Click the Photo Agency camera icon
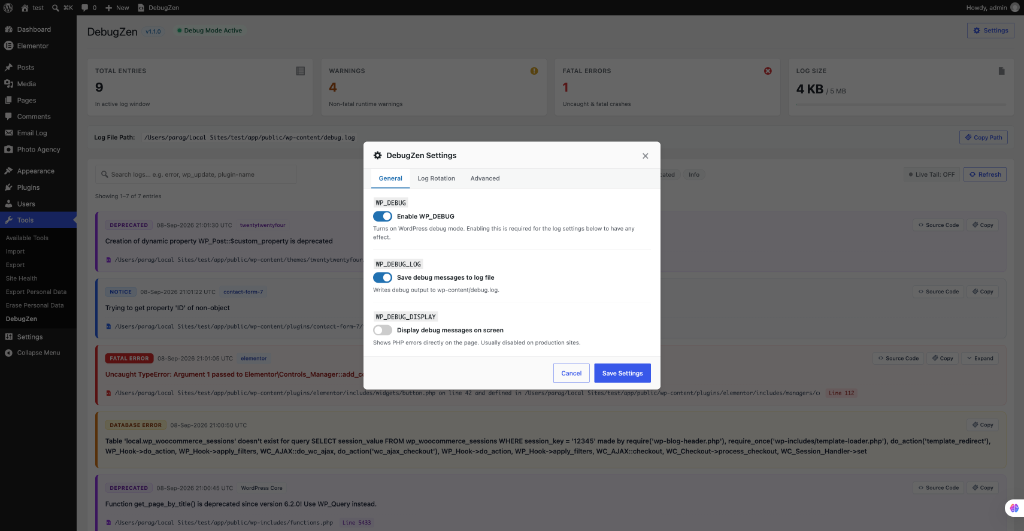The width and height of the screenshot is (1024, 531). [8, 149]
